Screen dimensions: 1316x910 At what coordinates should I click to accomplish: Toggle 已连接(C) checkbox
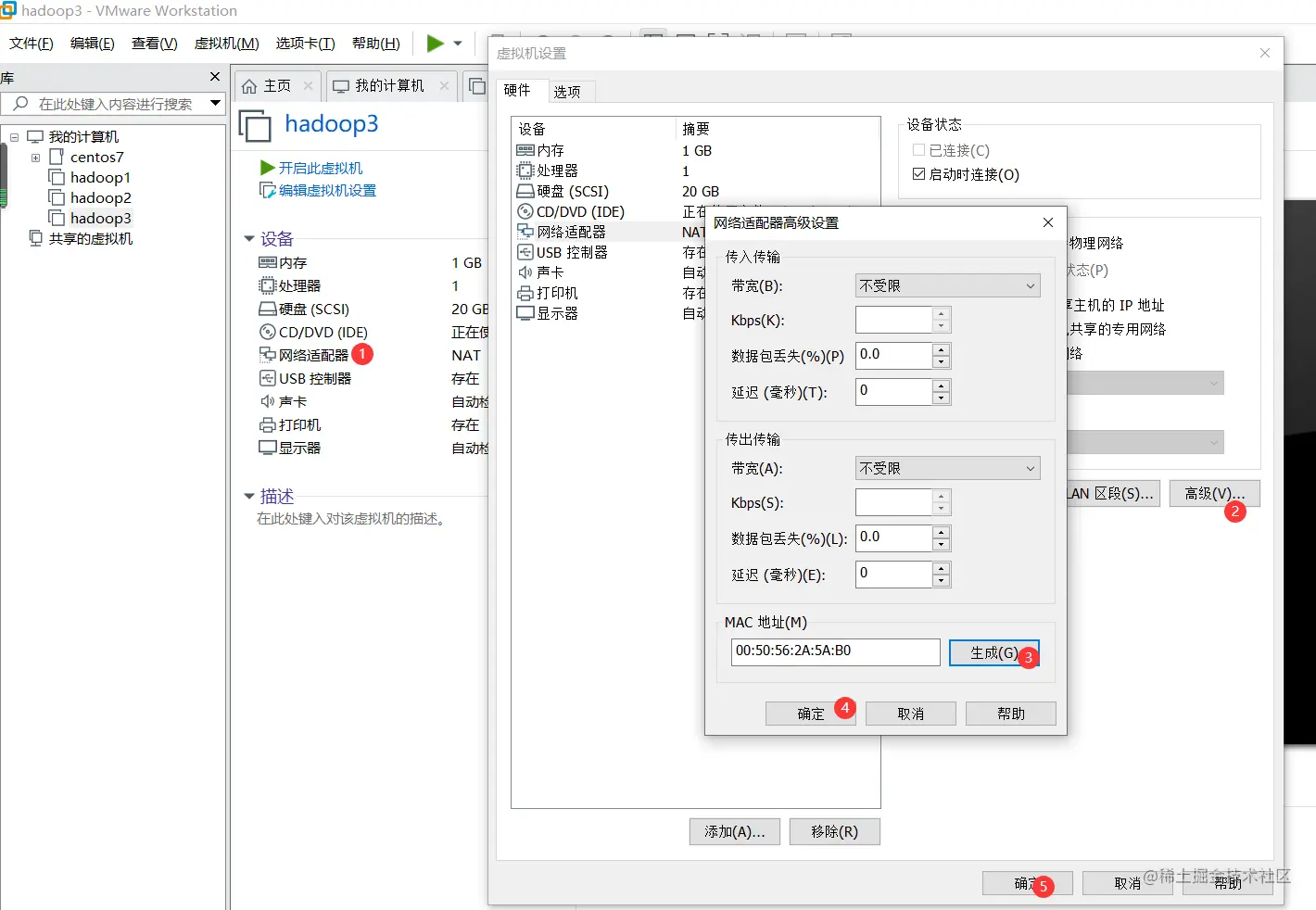(x=918, y=149)
